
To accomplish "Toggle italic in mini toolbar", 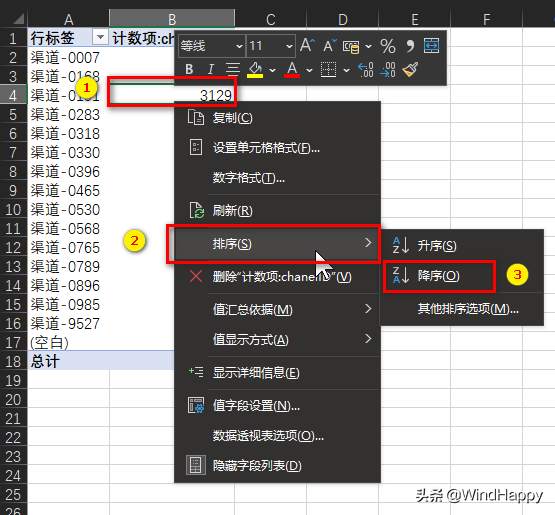I will (211, 69).
